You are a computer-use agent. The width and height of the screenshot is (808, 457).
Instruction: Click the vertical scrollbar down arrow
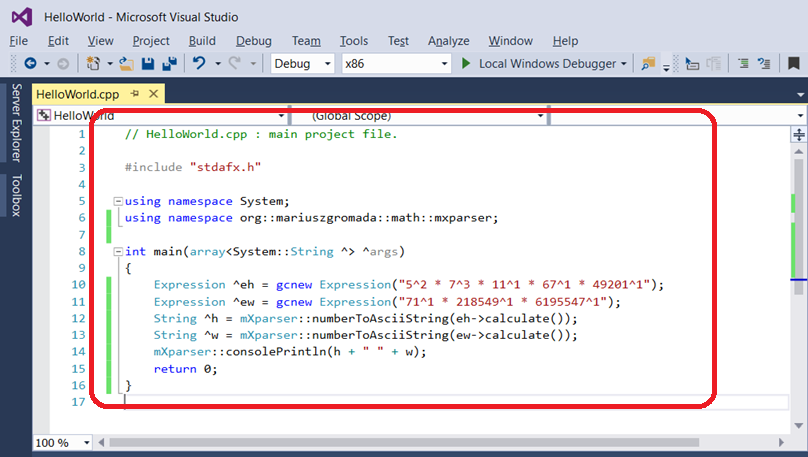[799, 426]
